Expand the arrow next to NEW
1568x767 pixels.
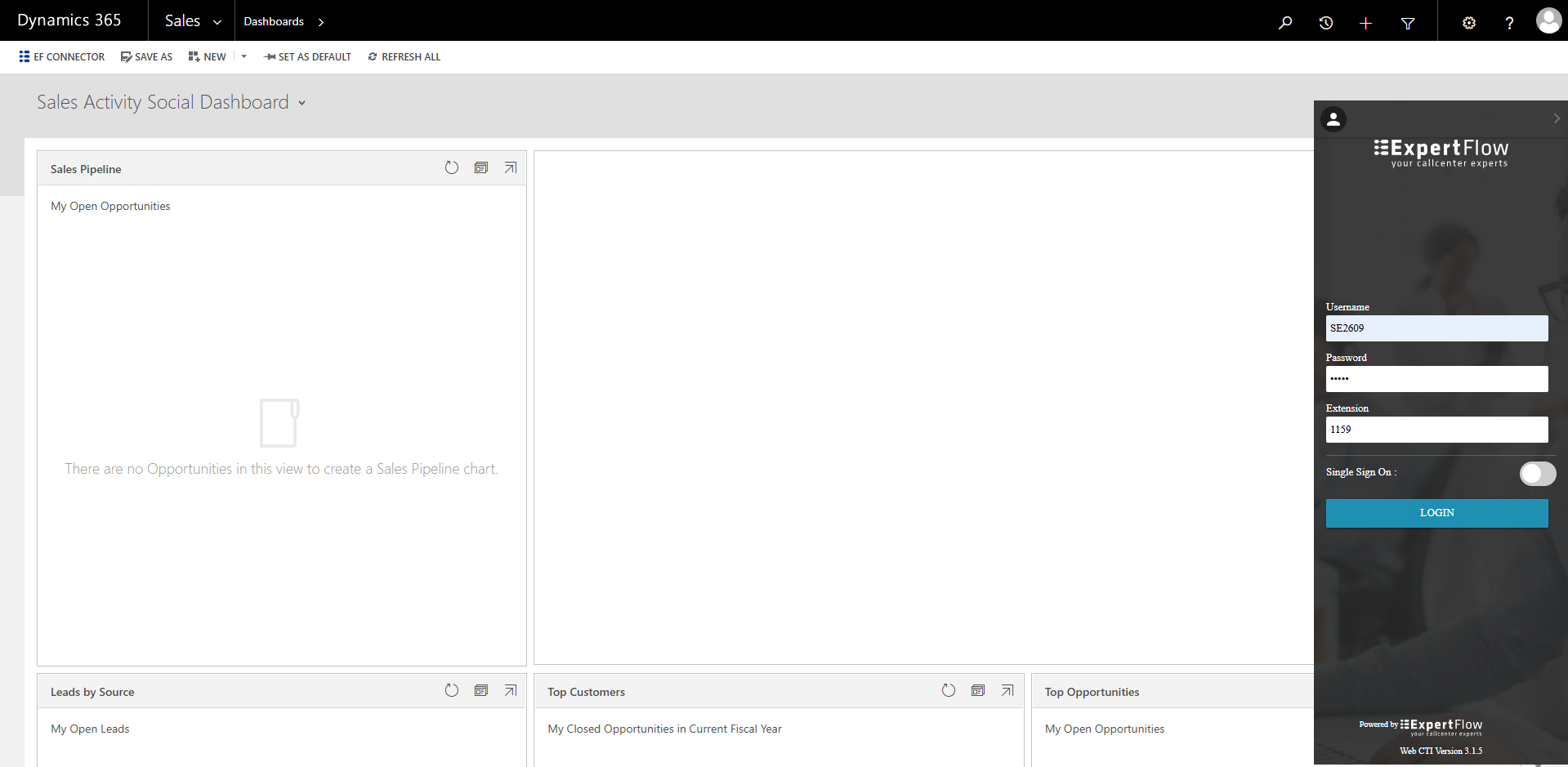[243, 56]
